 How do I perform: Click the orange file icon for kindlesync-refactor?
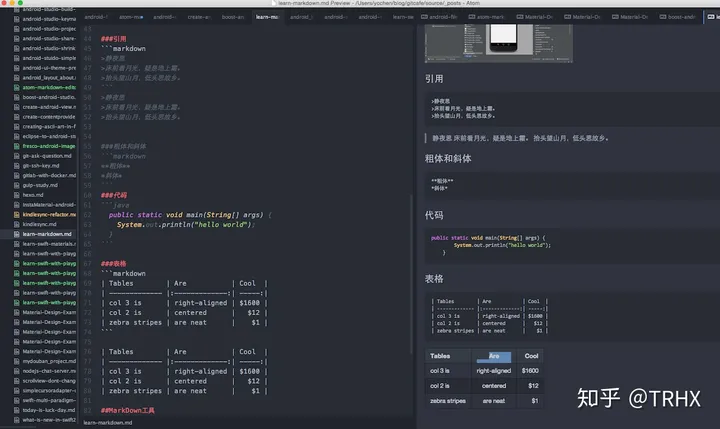[x=17, y=214]
